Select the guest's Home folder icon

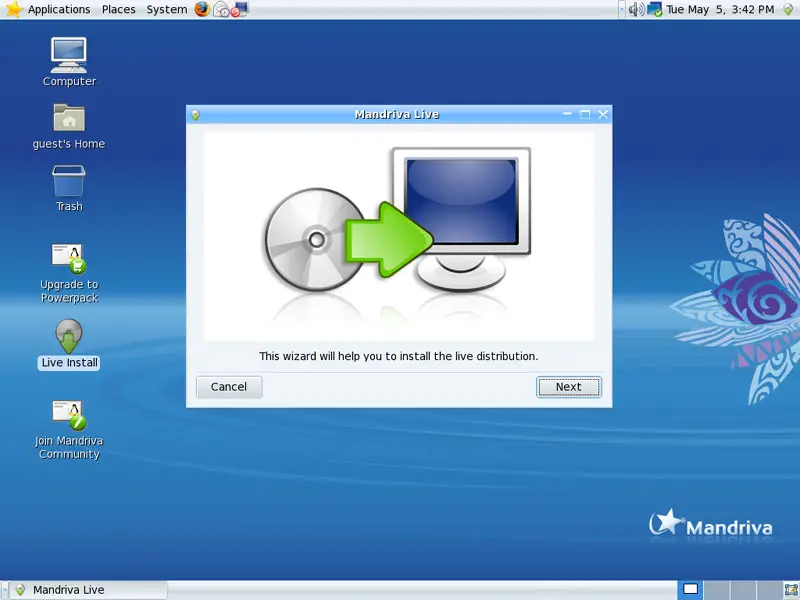[x=69, y=127]
